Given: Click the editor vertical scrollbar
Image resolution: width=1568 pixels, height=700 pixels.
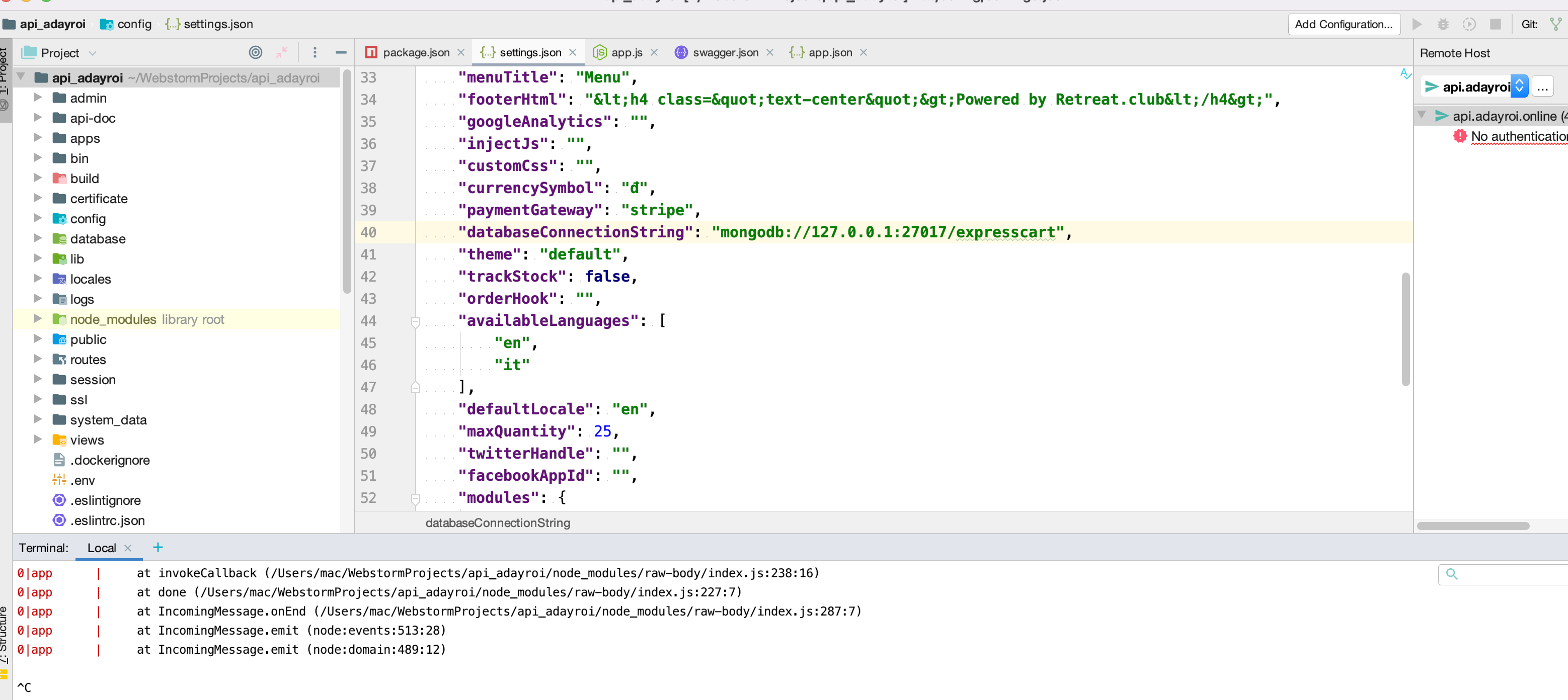Looking at the screenshot, I should pyautogui.click(x=1405, y=329).
